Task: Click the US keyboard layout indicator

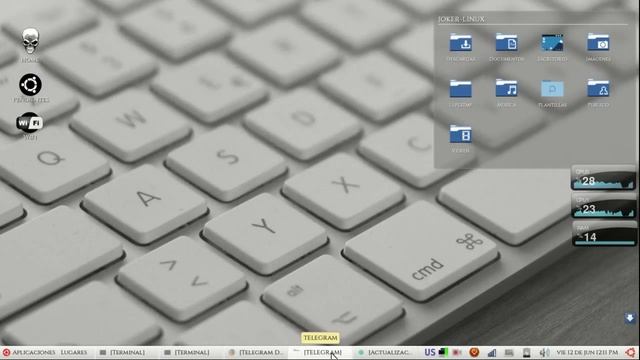Action: [430, 352]
